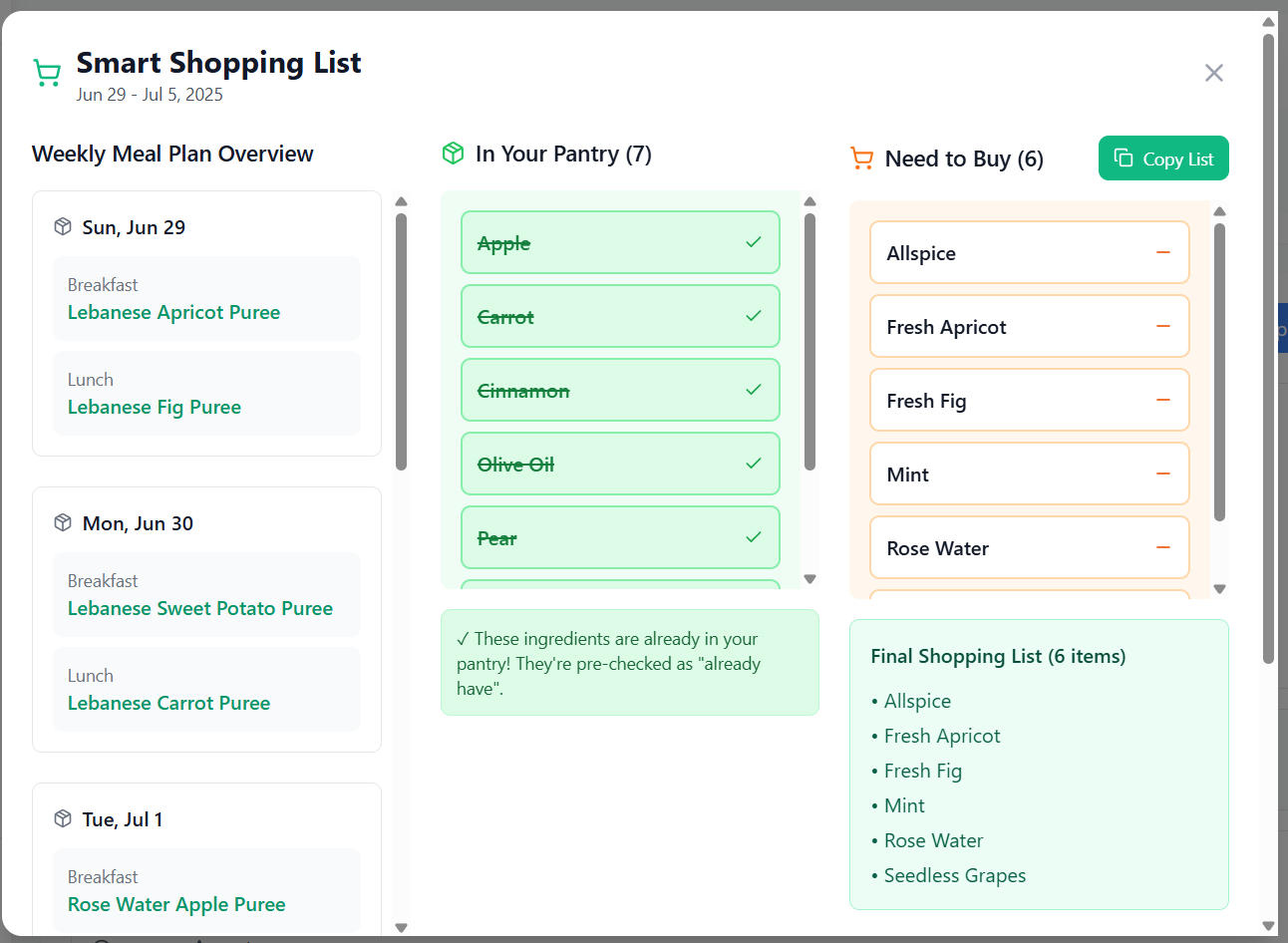The height and width of the screenshot is (943, 1288).
Task: Click the minus icon on Rose Water
Action: point(1162,547)
